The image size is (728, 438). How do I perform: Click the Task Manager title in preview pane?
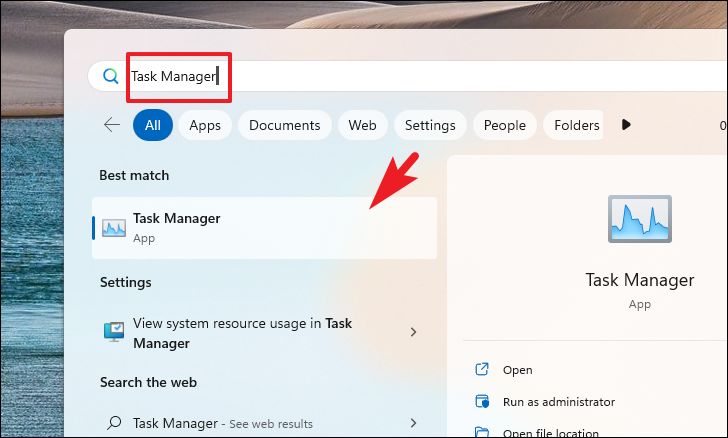pos(640,280)
